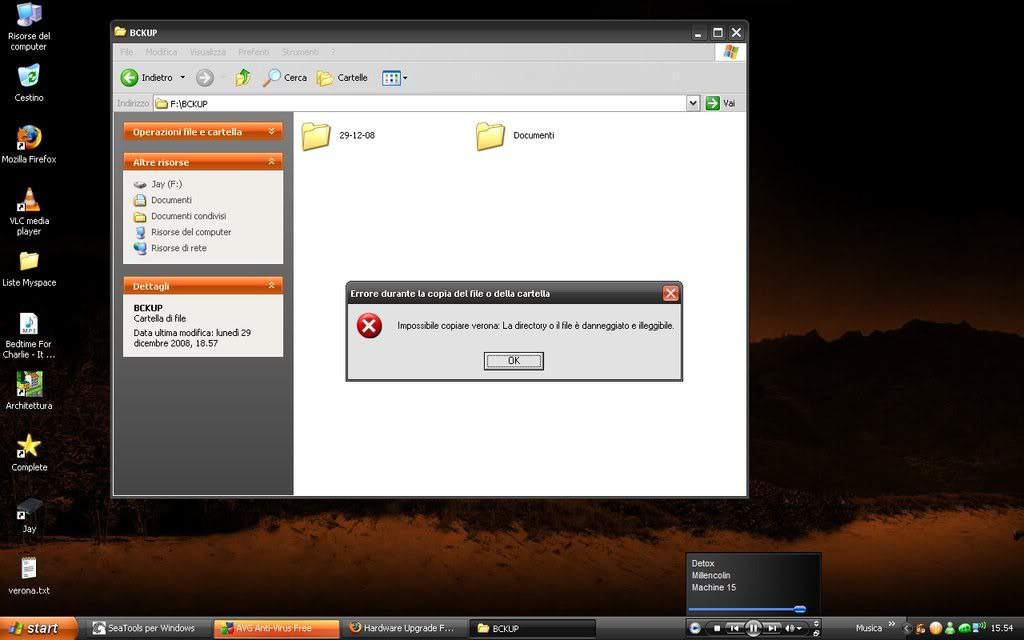Expand the views button dropdown
This screenshot has height=640, width=1024.
405,78
